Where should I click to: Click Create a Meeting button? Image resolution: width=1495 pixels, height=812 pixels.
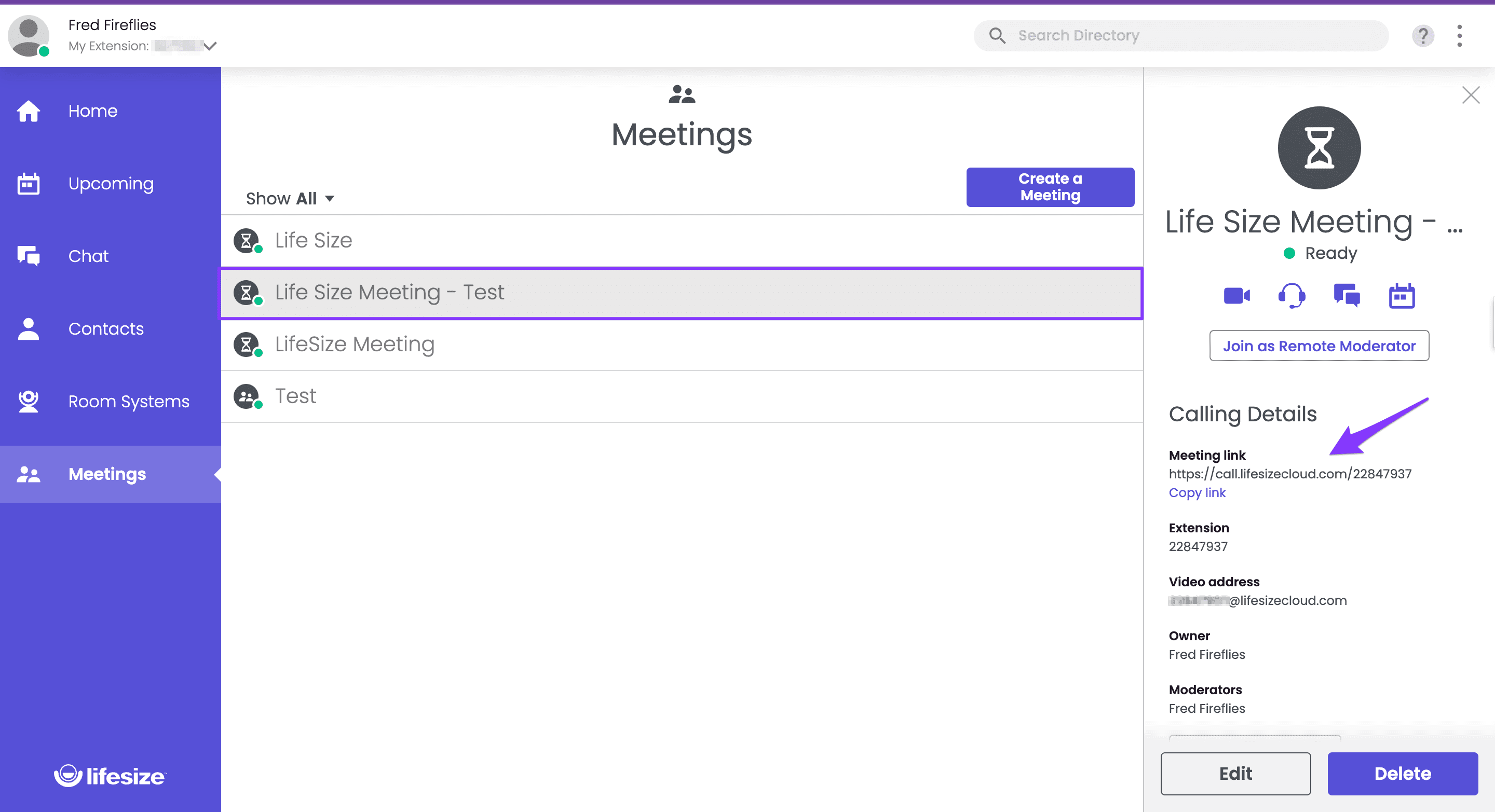[1050, 187]
